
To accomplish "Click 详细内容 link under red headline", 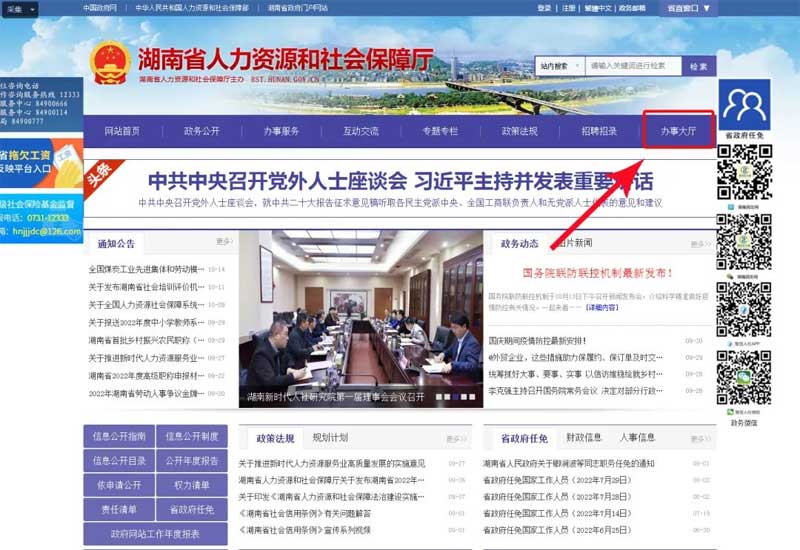I will click(x=602, y=308).
